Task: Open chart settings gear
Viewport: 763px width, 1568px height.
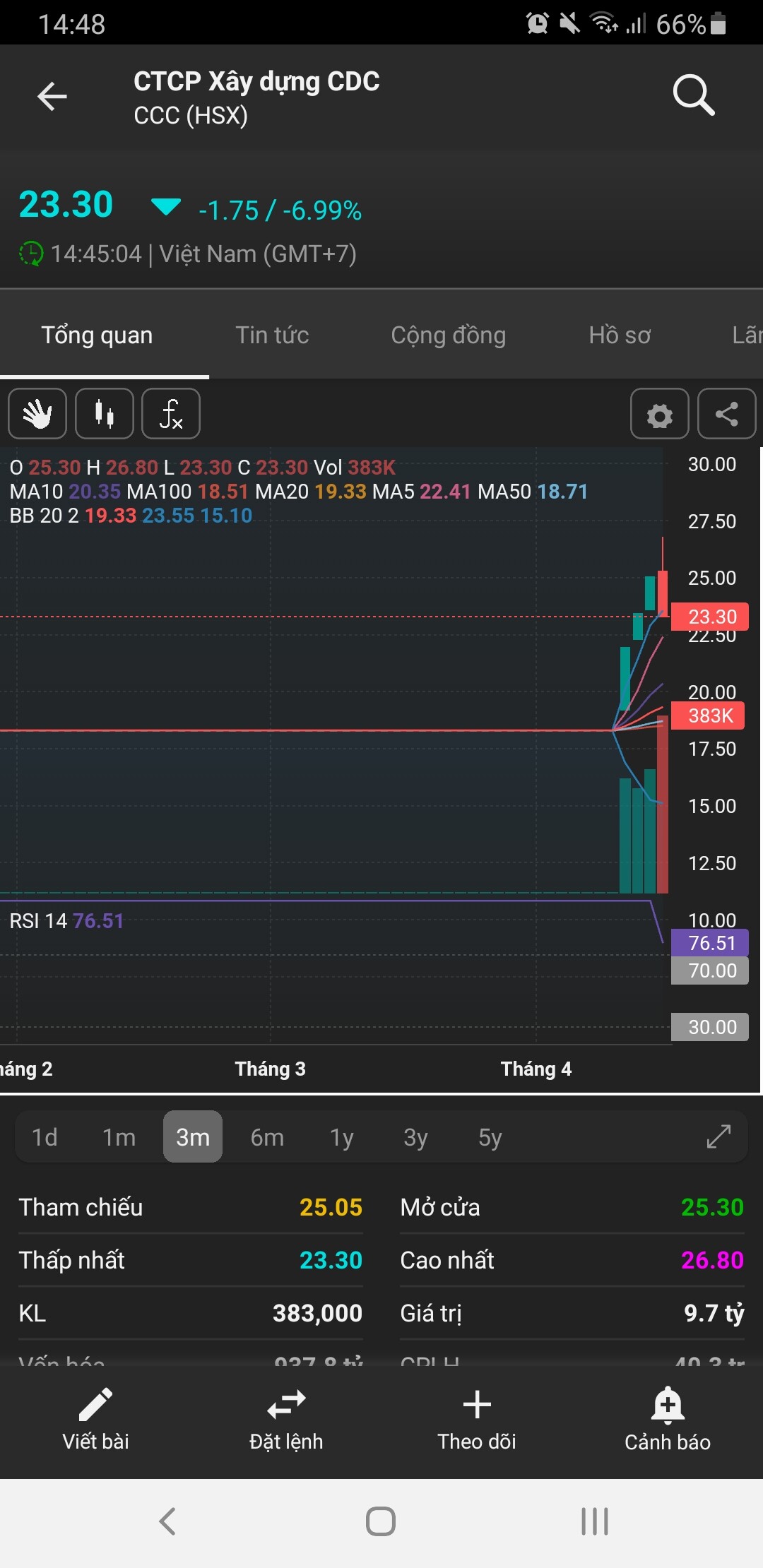Action: click(660, 415)
